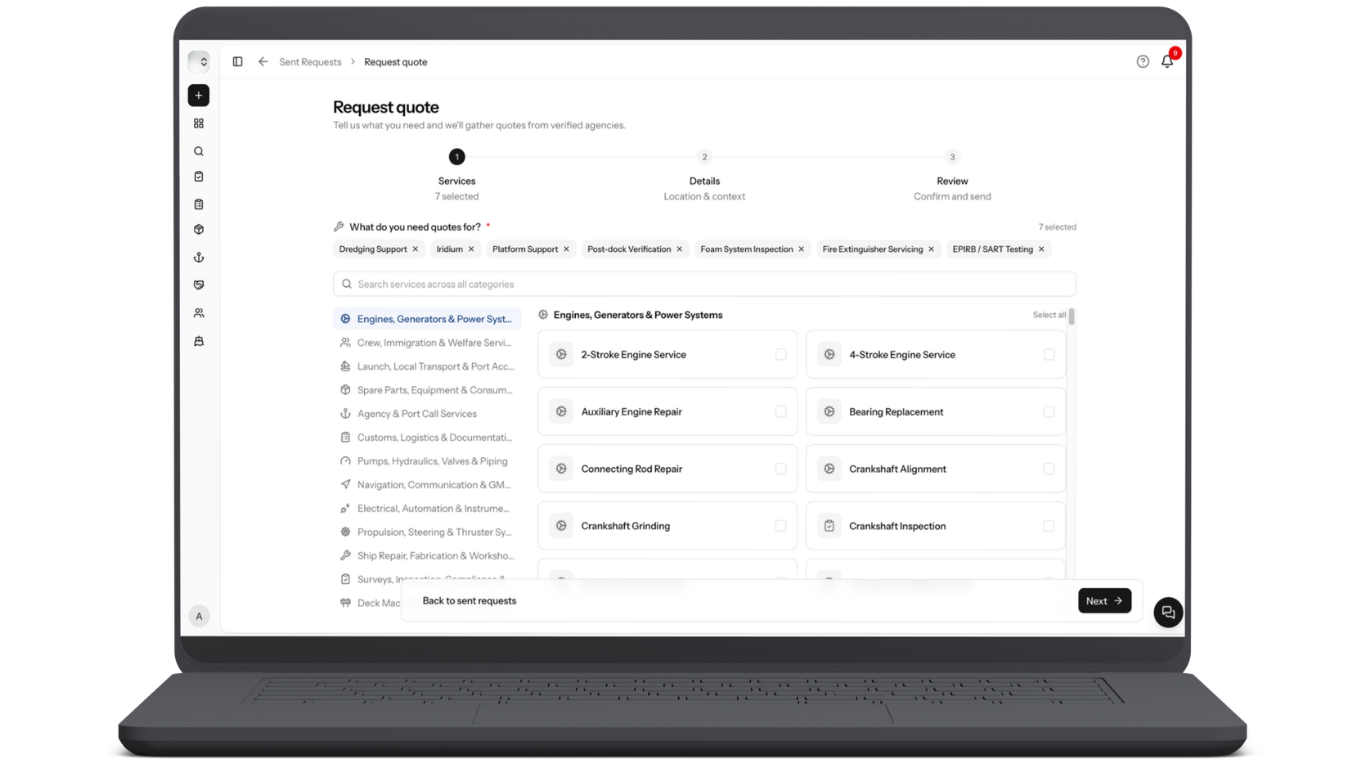Select Ship Repair, Fabrication & Workshop category
The width and height of the screenshot is (1366, 766).
pyautogui.click(x=427, y=556)
